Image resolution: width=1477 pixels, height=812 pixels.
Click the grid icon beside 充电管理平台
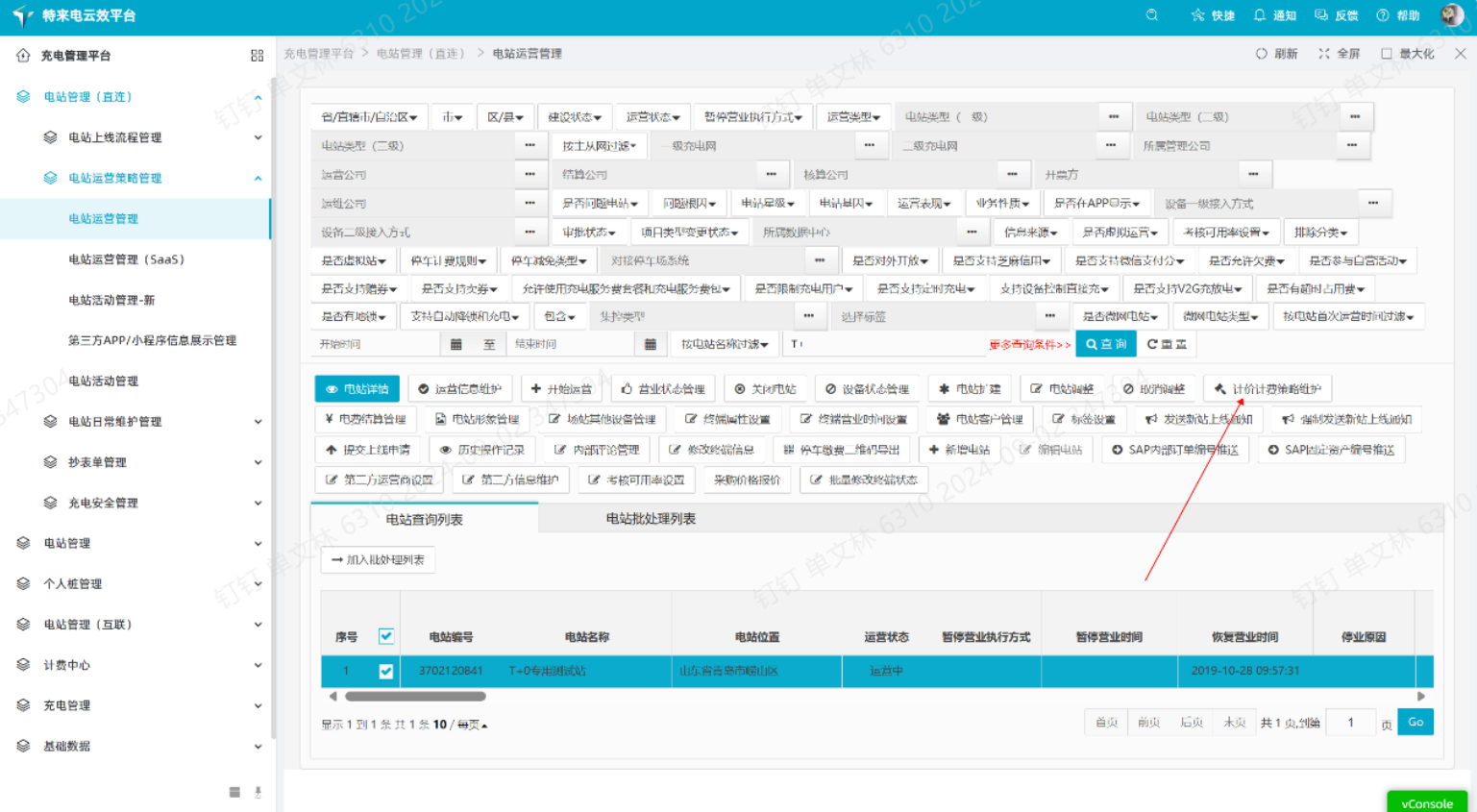click(x=257, y=56)
